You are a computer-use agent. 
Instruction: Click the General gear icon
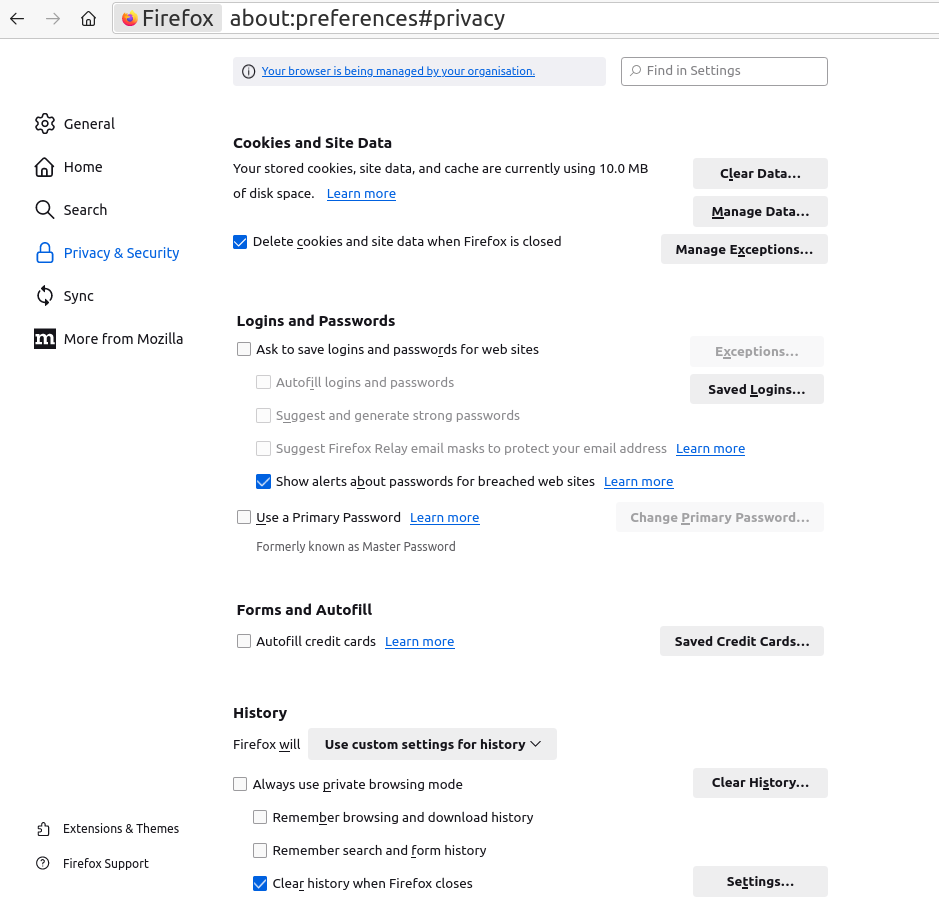[44, 124]
